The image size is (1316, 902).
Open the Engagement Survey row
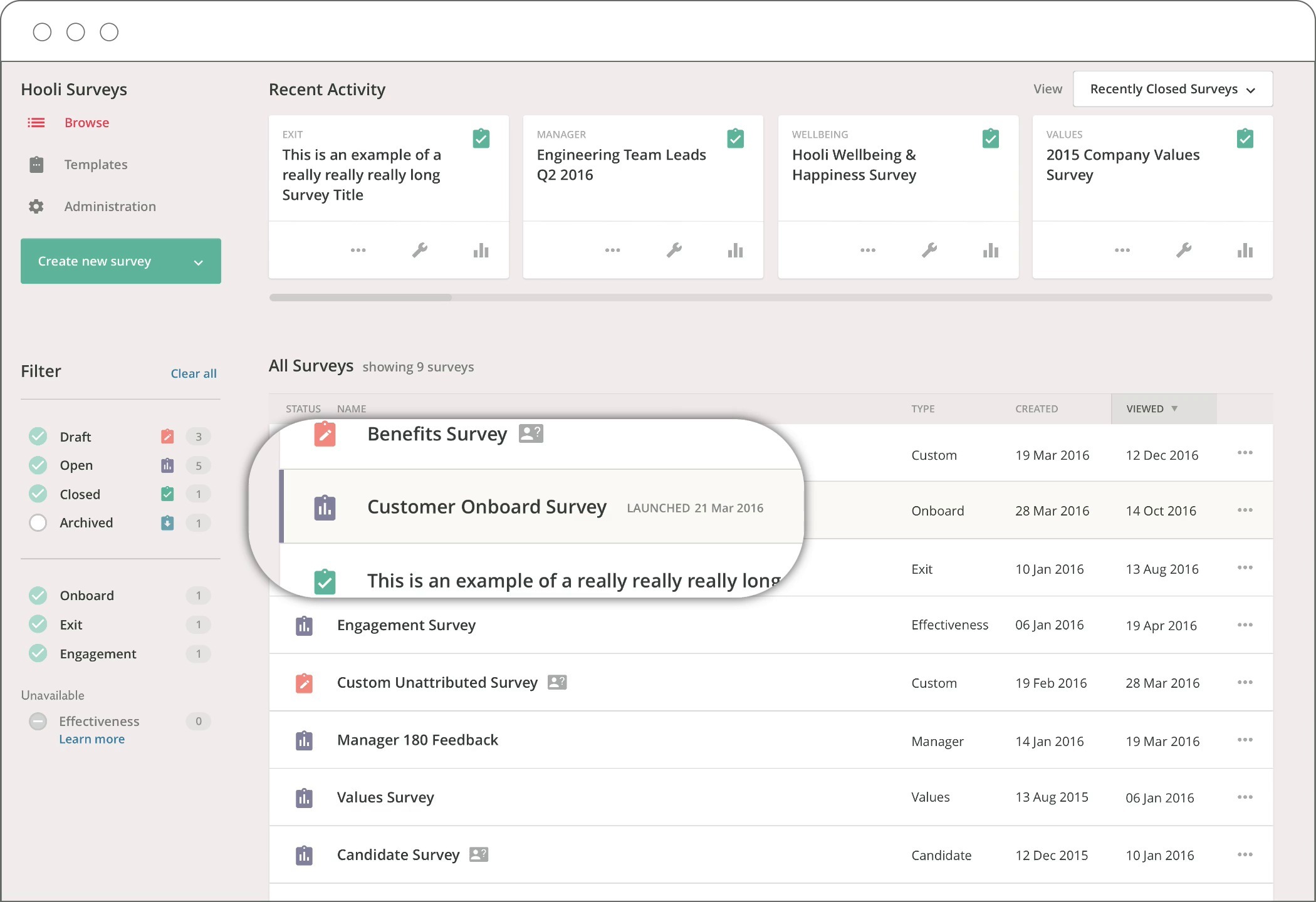click(406, 625)
